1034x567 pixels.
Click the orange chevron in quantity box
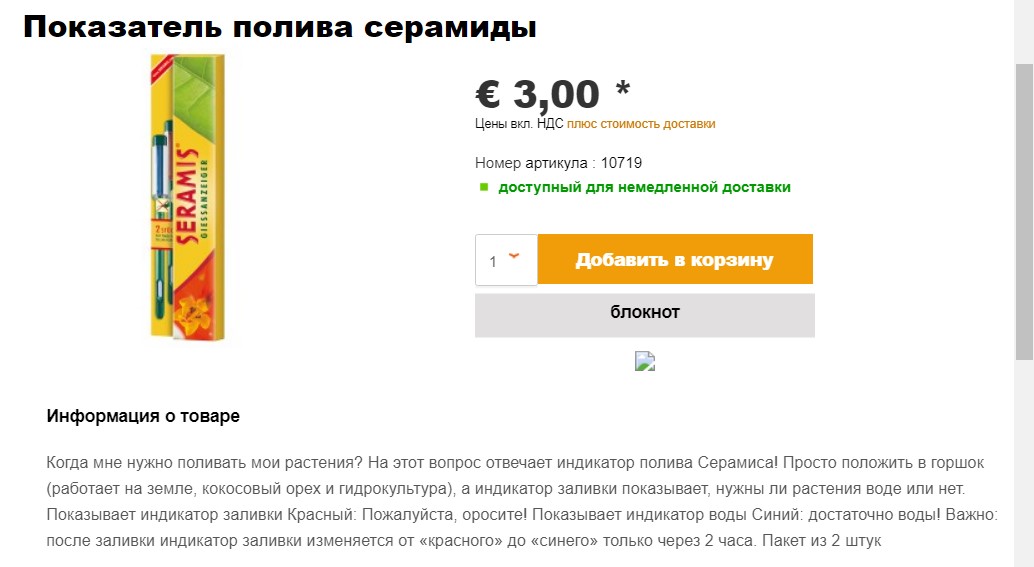tap(515, 256)
